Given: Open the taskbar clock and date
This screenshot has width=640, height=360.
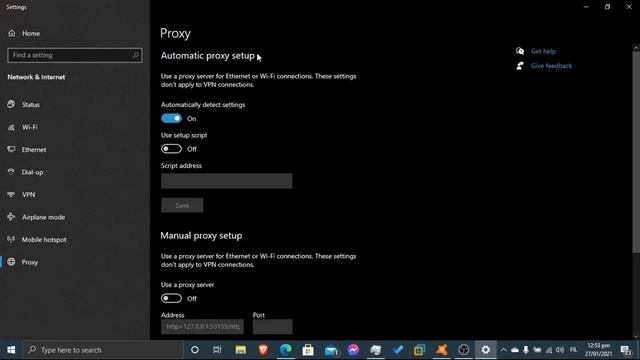Looking at the screenshot, I should [598, 350].
